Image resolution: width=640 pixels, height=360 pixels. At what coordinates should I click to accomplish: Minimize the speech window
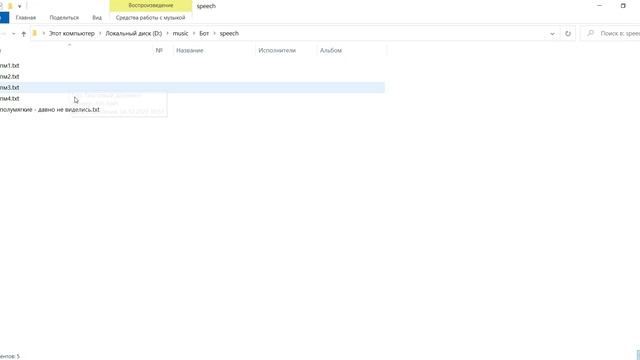click(600, 6)
